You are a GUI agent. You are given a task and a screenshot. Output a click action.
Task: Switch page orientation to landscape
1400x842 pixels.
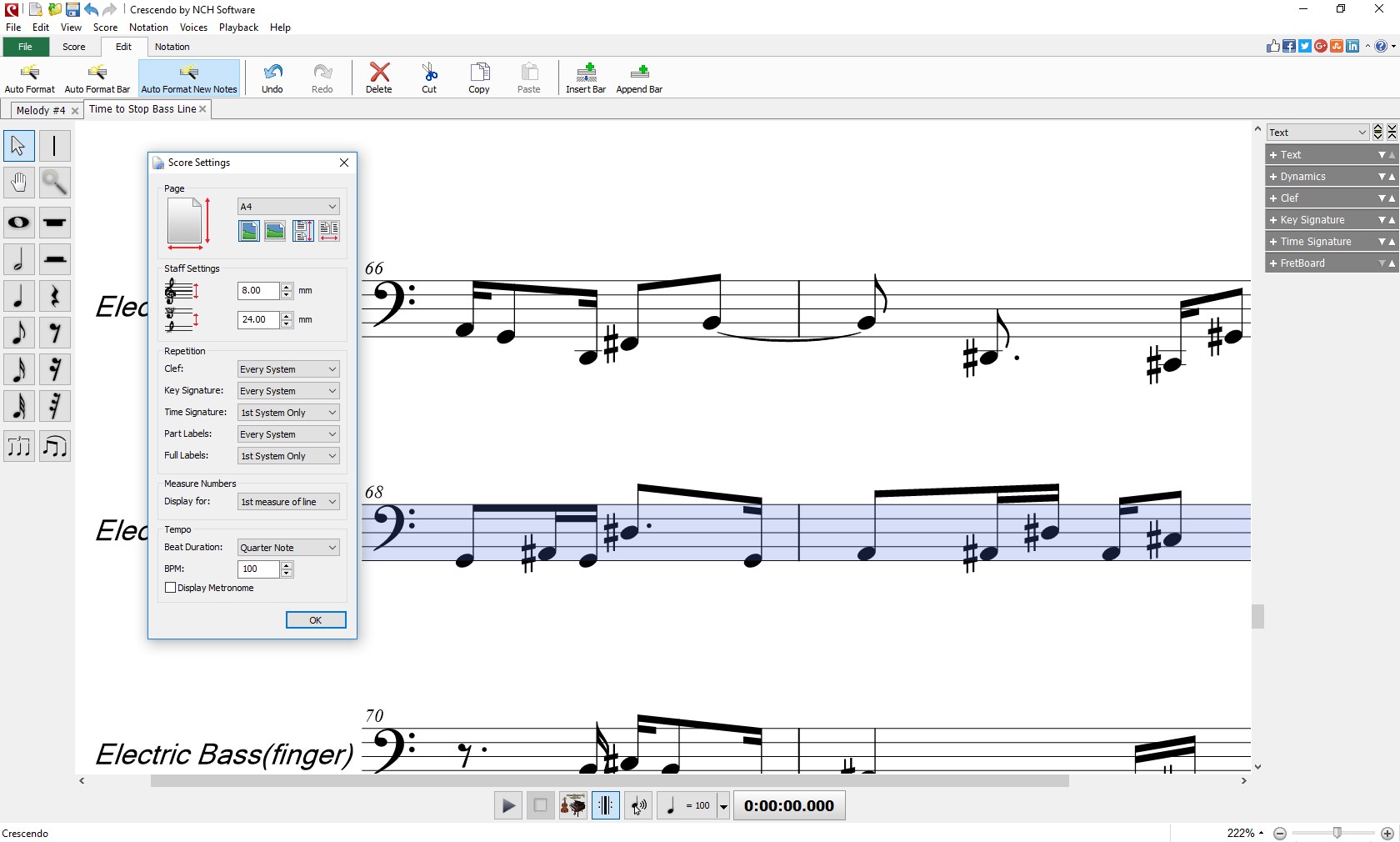pyautogui.click(x=275, y=232)
